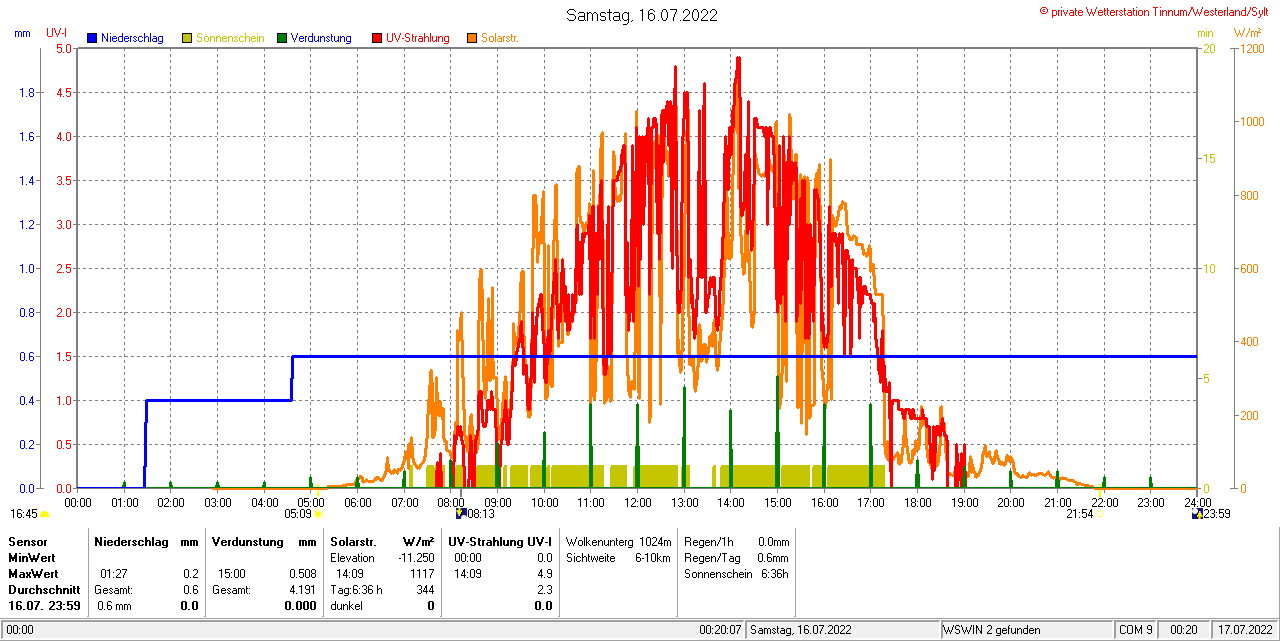Click the moon icon beside 23:59
Screen dimensions: 1280x641
(1197, 514)
